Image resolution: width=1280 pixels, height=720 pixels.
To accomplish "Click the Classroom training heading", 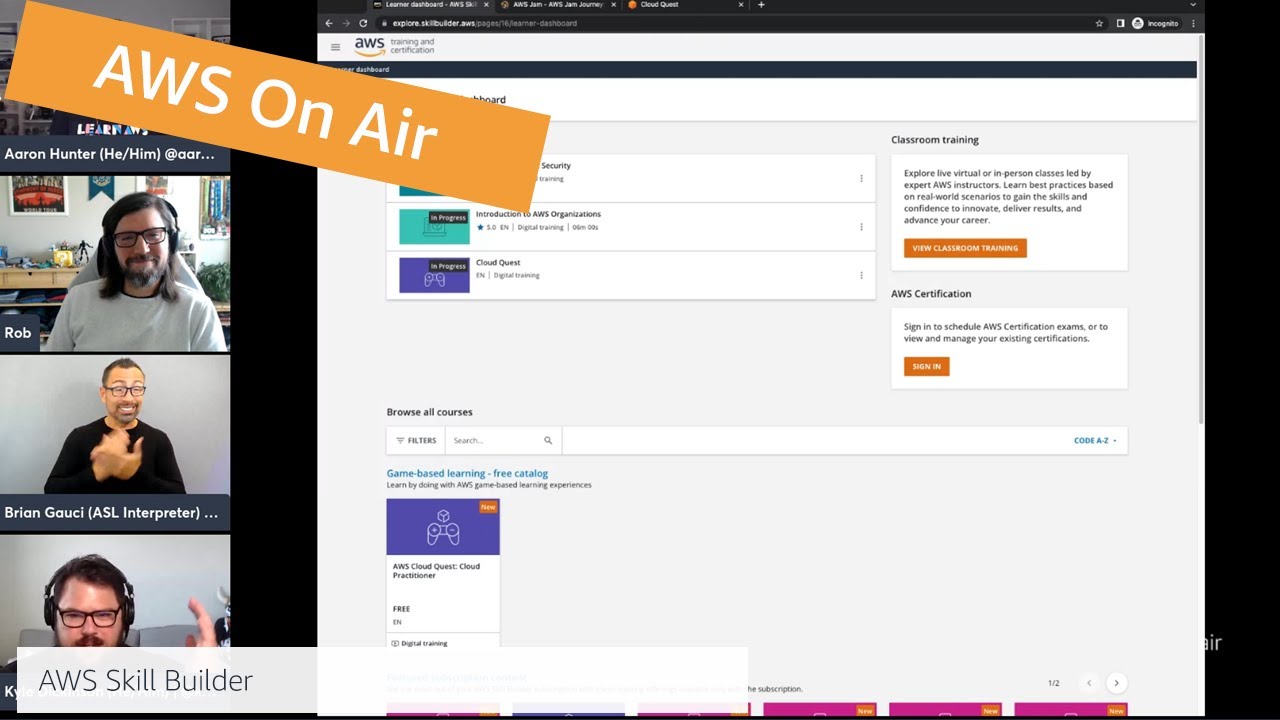I will (x=935, y=140).
